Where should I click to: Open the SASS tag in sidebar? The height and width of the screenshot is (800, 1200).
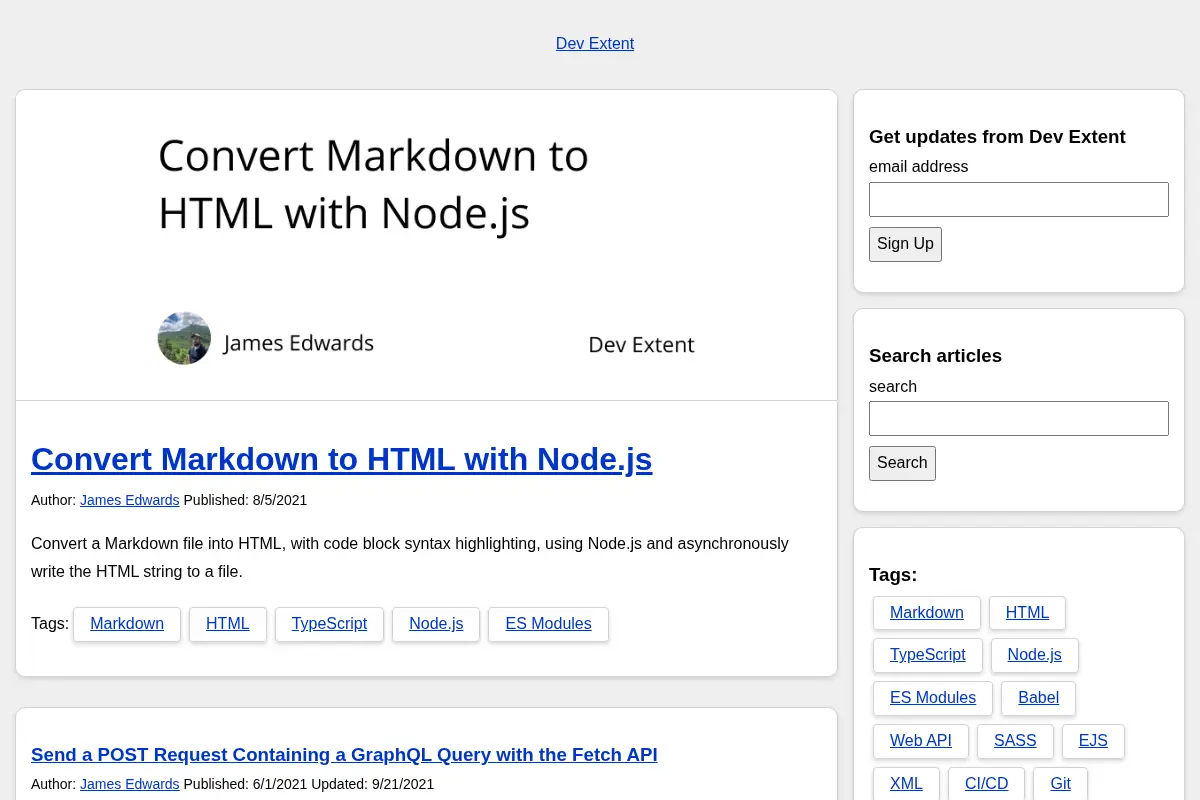pyautogui.click(x=1015, y=741)
